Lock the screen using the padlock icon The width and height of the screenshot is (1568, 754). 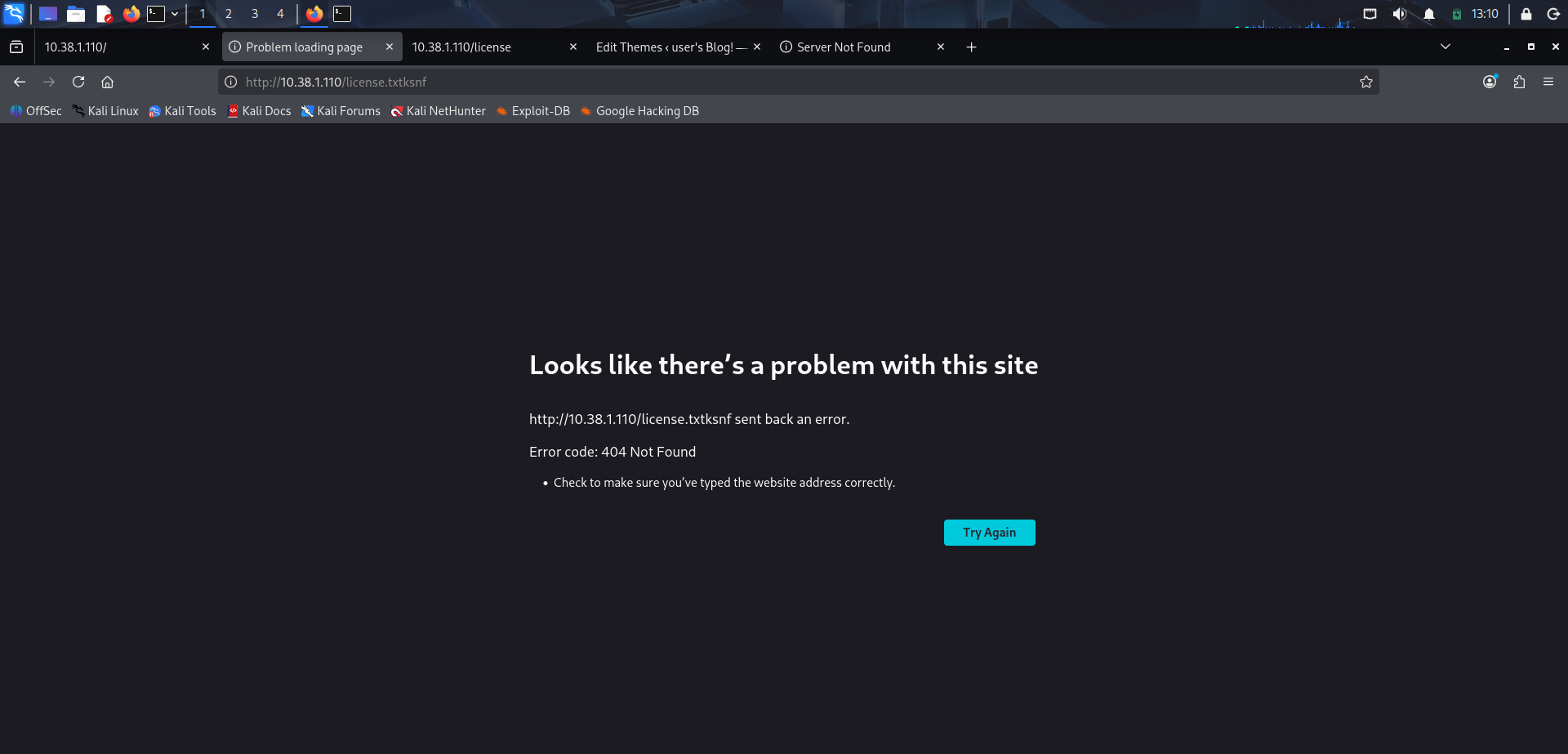[x=1526, y=14]
